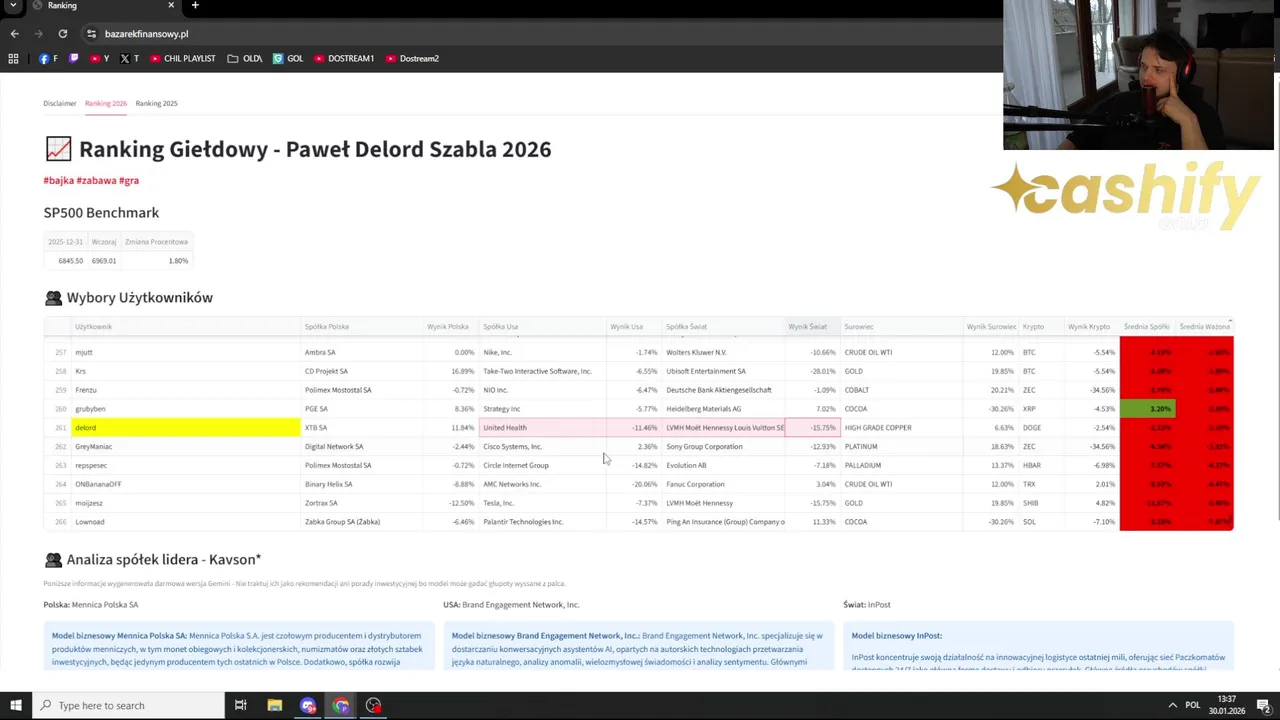Click the LVMH Moët Hennessy Louis Vuitton SE cell
The height and width of the screenshot is (720, 1280).
click(x=724, y=427)
